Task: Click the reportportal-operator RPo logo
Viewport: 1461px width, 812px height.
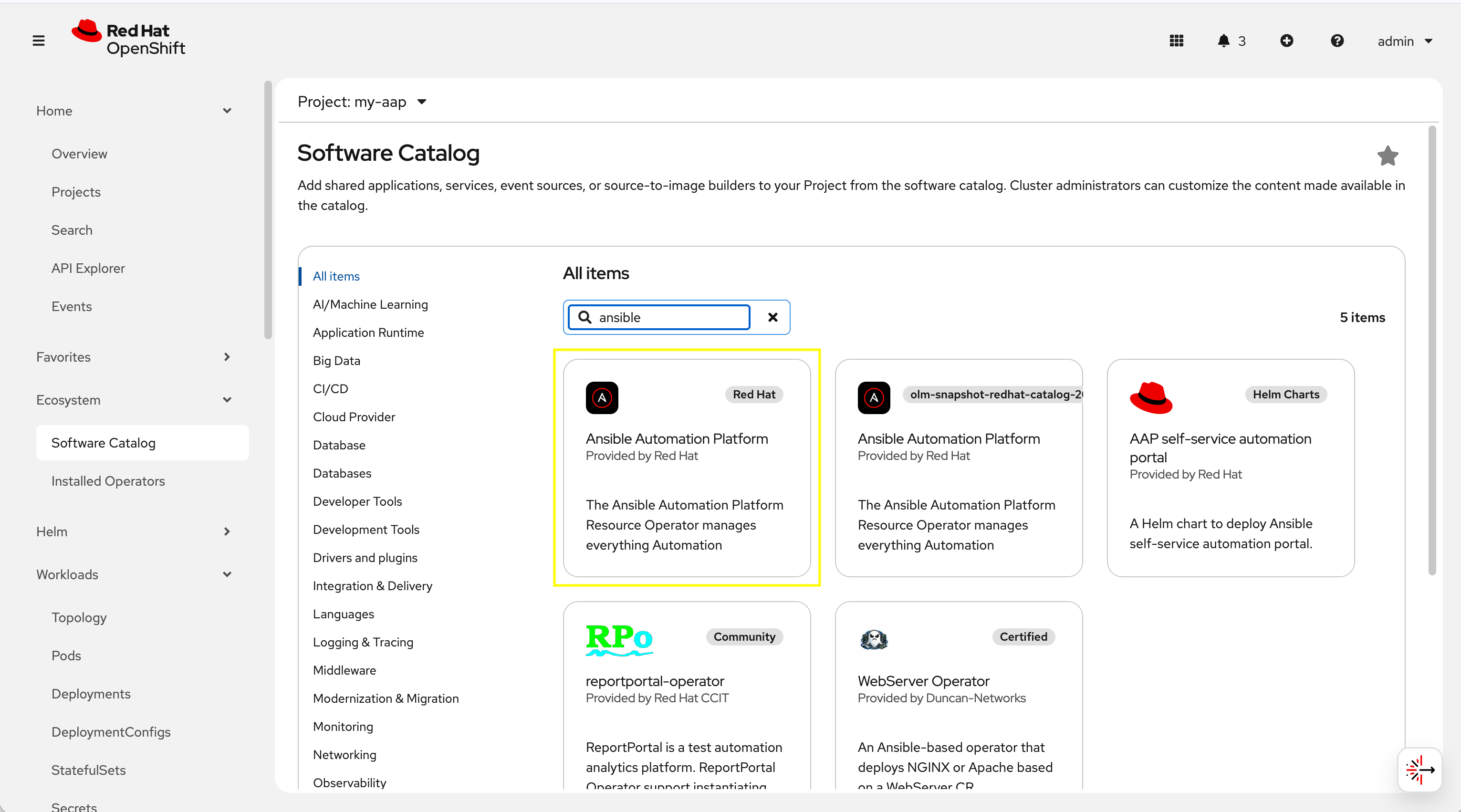Action: (619, 641)
